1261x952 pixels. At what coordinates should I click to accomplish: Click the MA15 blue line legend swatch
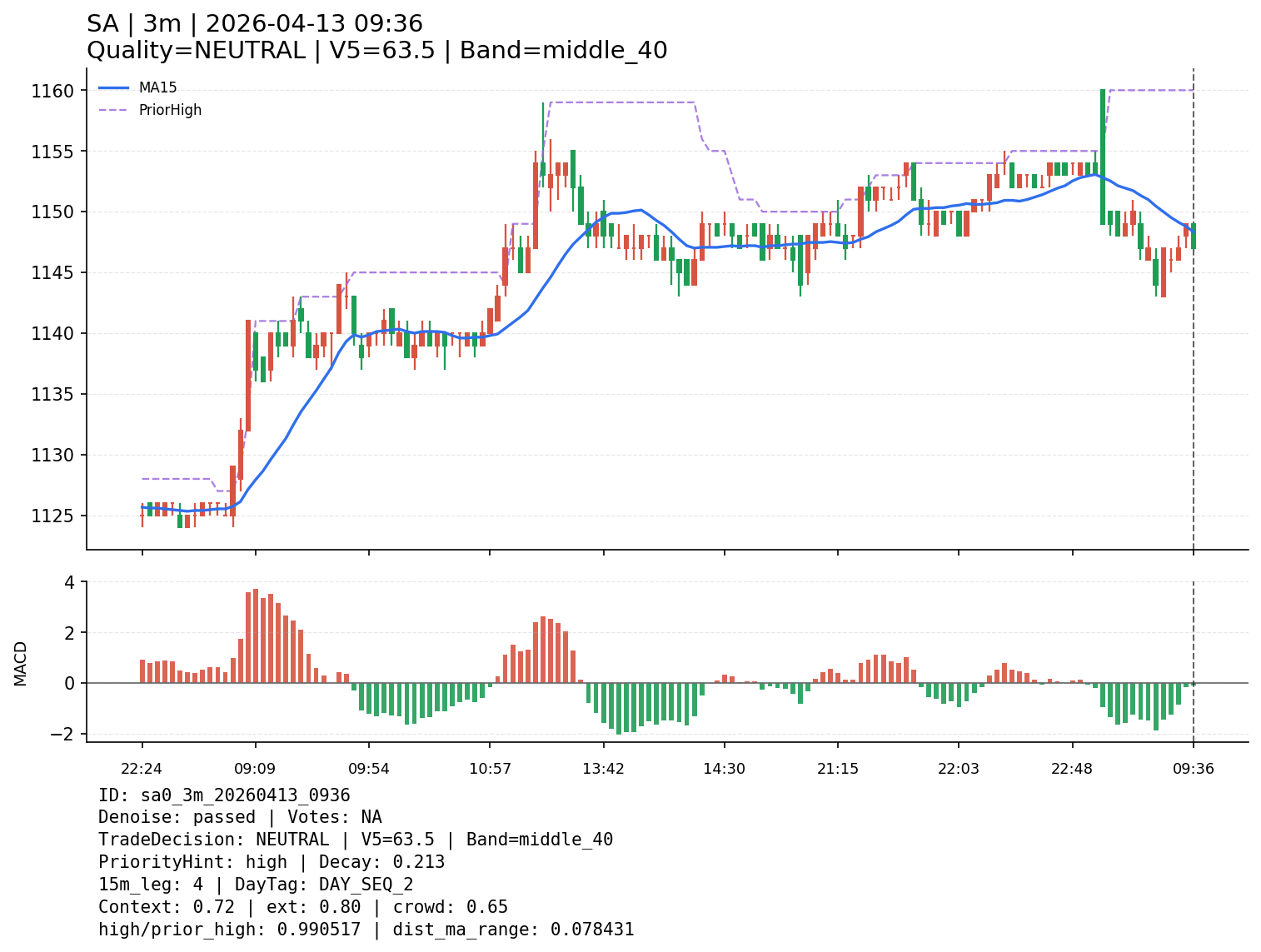pyautogui.click(x=114, y=87)
